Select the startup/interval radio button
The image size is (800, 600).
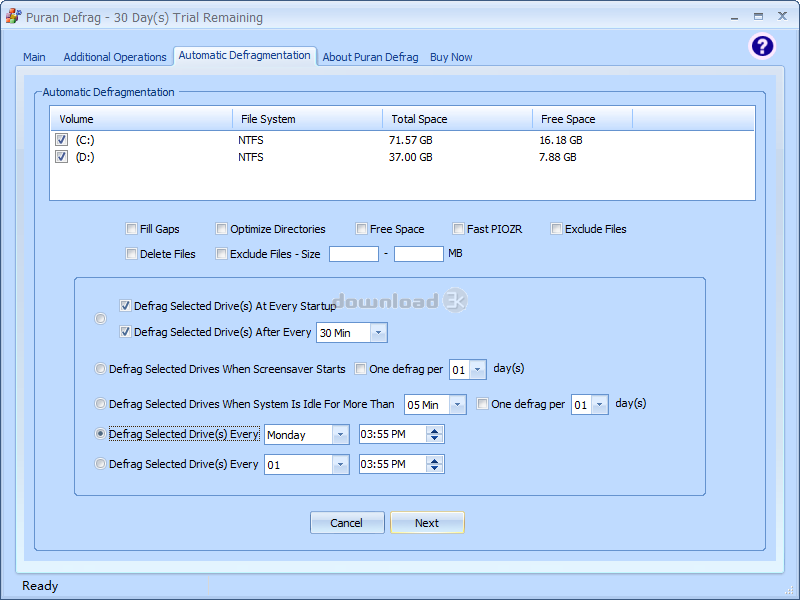coord(101,318)
